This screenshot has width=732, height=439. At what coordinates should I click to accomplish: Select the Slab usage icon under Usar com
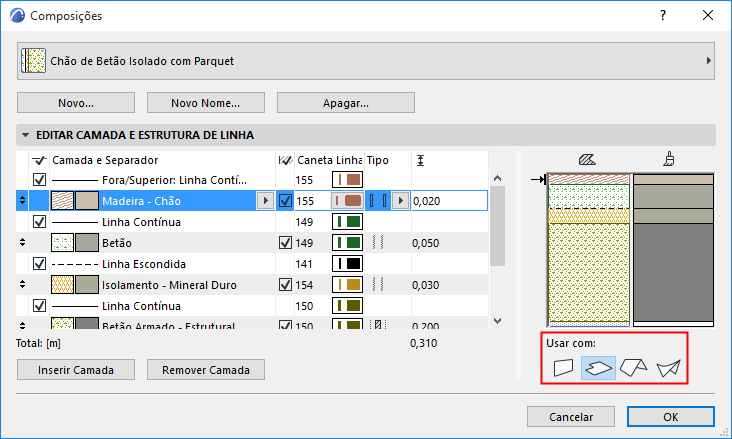pyautogui.click(x=598, y=368)
